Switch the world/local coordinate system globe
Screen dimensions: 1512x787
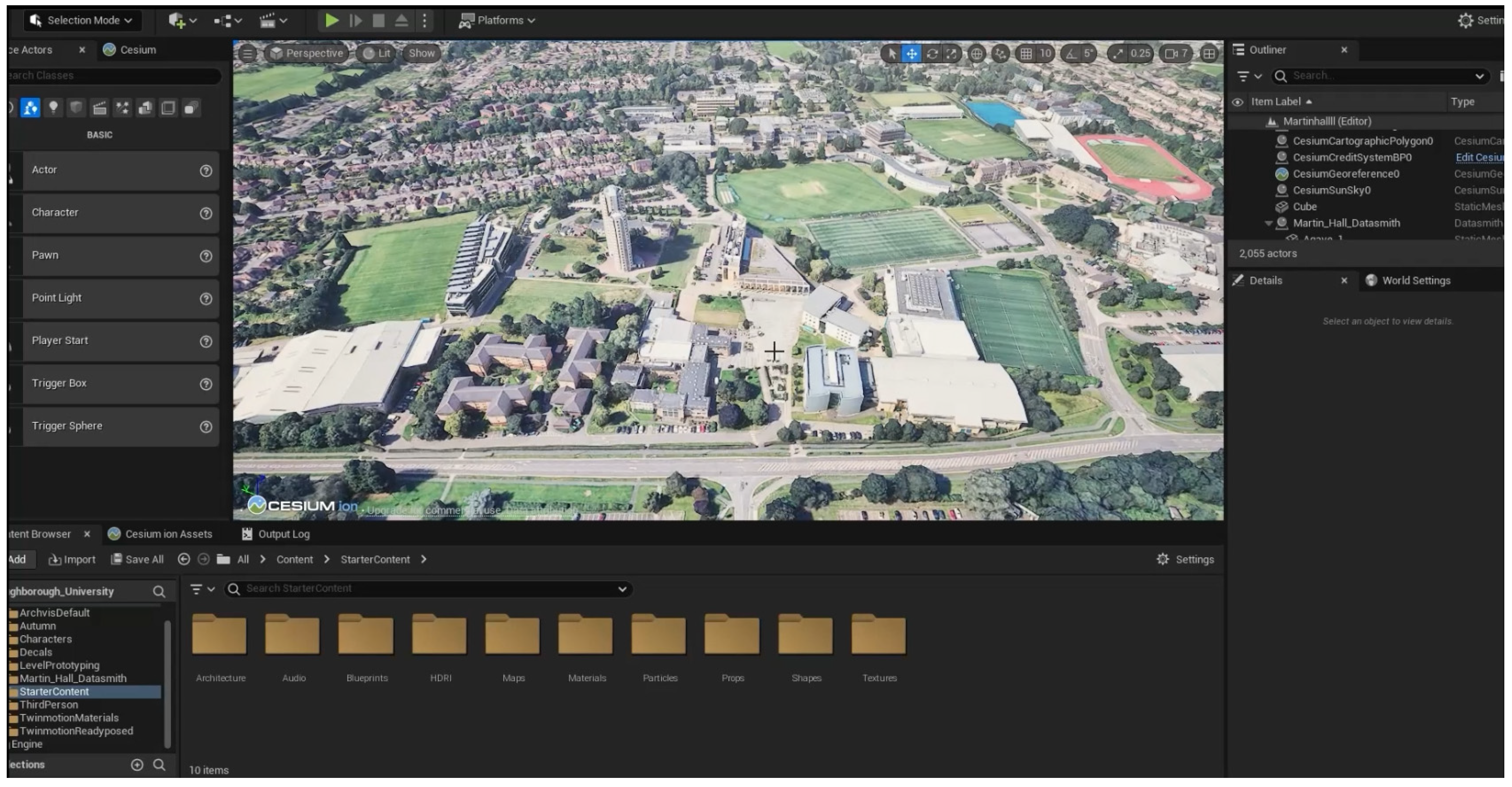(976, 54)
